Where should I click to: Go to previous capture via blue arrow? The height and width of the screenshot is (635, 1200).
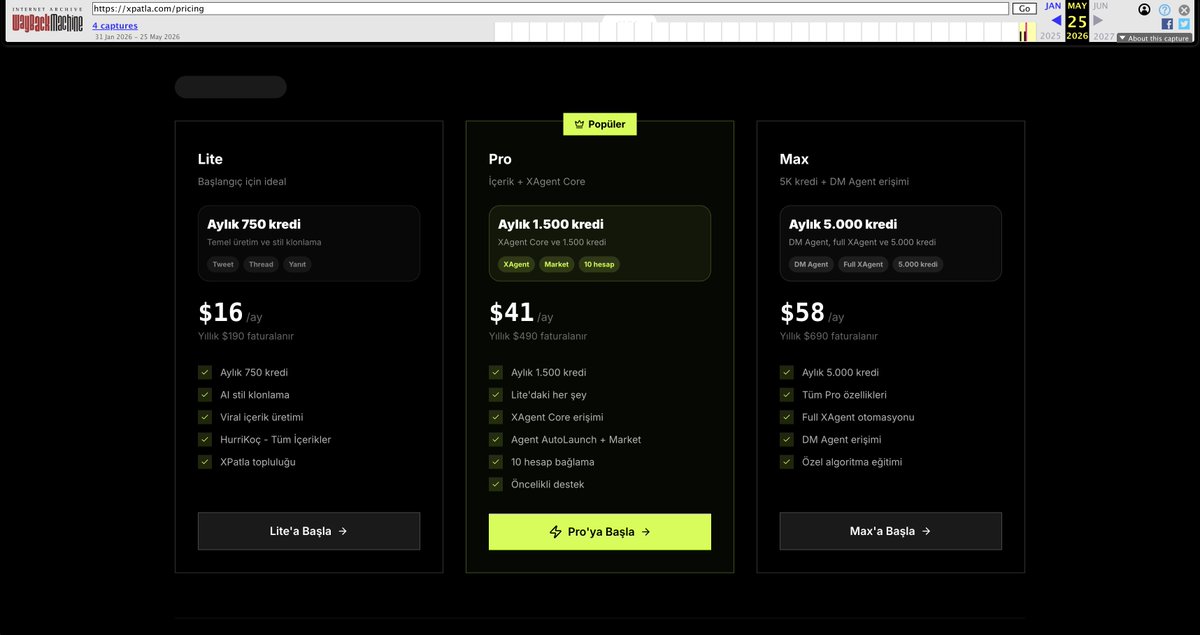(x=1056, y=20)
